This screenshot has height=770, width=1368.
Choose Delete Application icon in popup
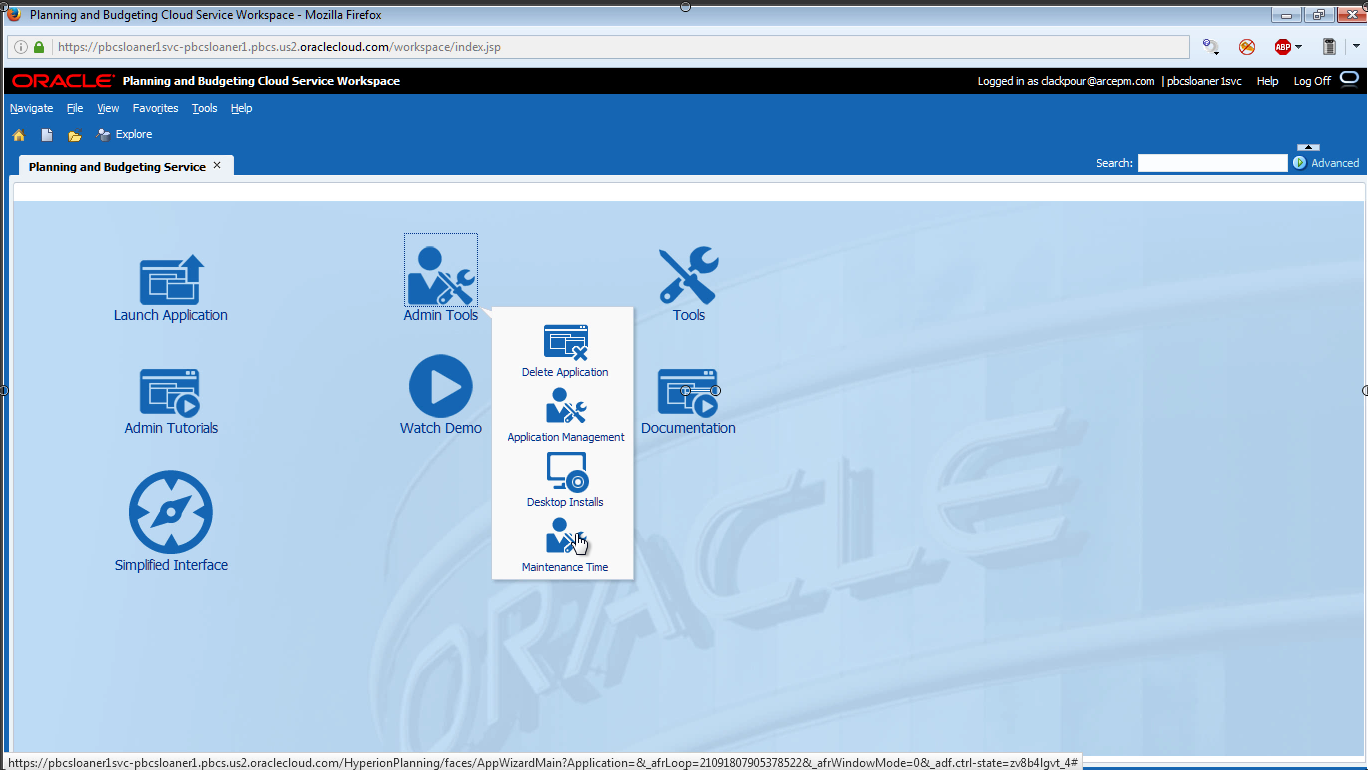pyautogui.click(x=565, y=342)
